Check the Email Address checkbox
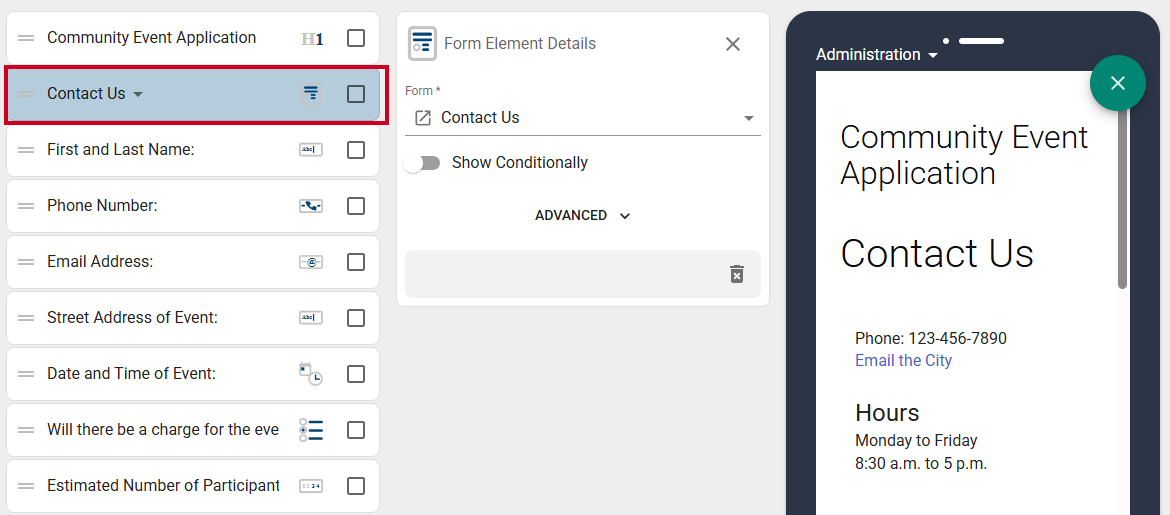Viewport: 1170px width, 515px height. click(x=356, y=262)
